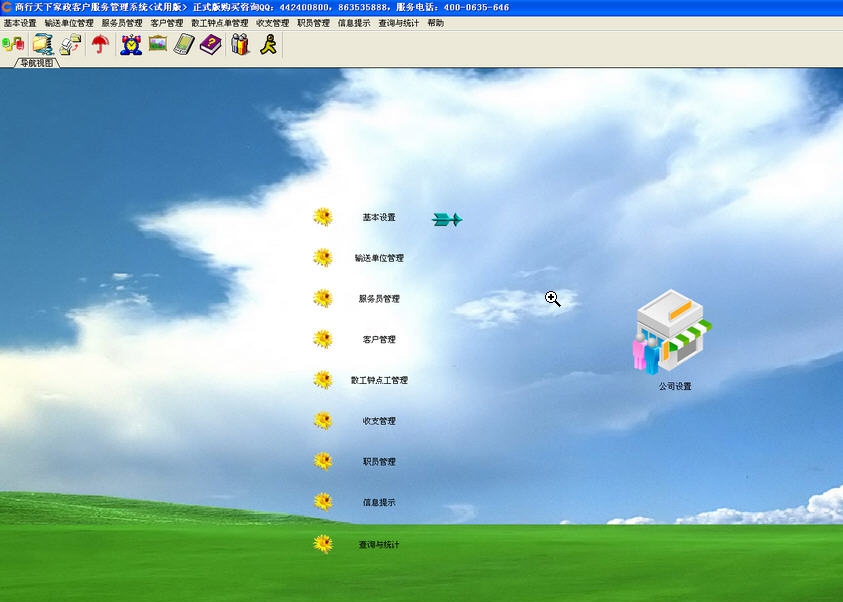Click the two people figures toolbar icon
The image size is (843, 602).
(x=240, y=44)
